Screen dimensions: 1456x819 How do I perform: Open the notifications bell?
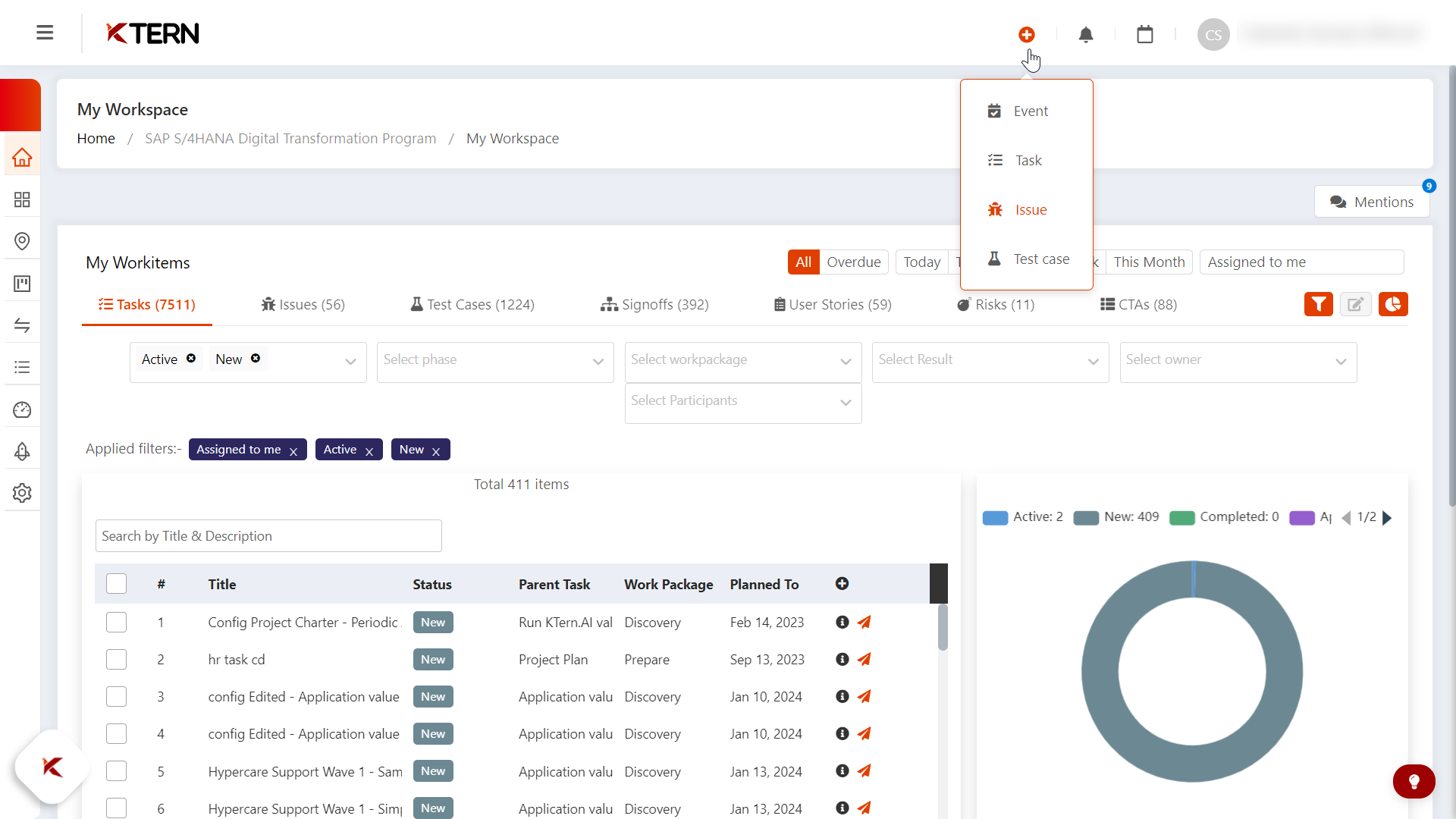point(1086,35)
